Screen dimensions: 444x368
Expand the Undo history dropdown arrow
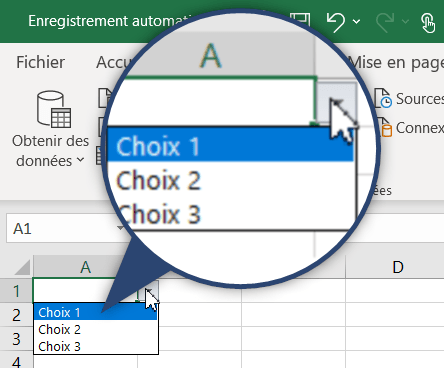coord(356,22)
